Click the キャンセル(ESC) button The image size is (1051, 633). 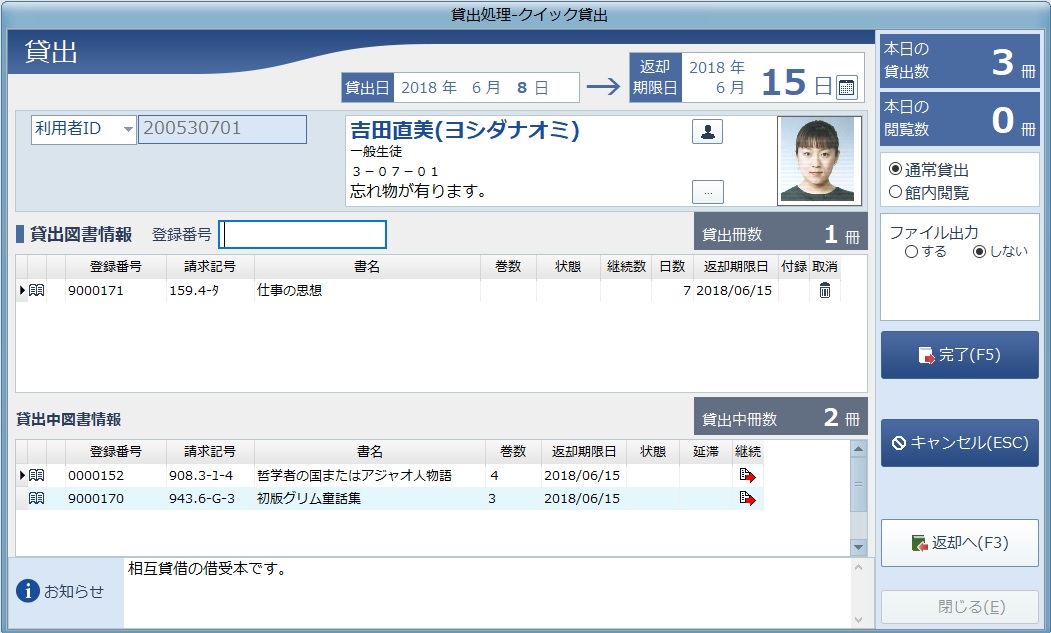tap(959, 443)
